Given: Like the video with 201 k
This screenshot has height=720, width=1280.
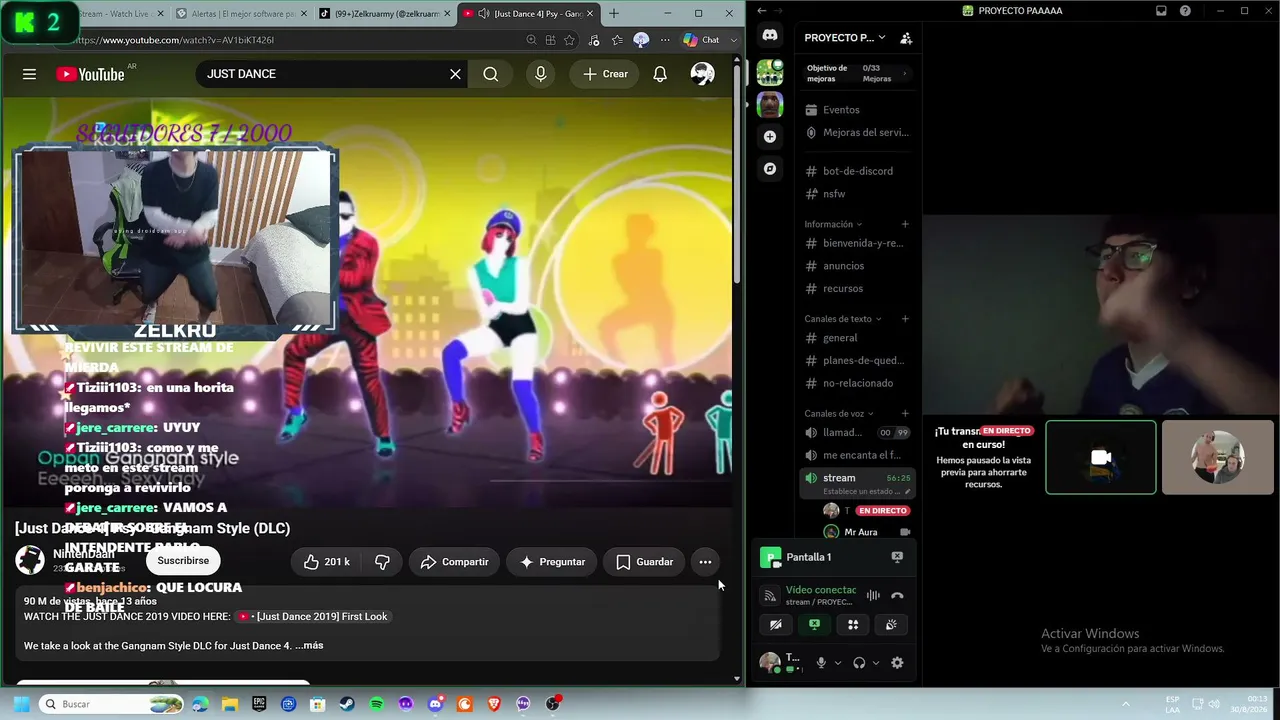Looking at the screenshot, I should (327, 562).
